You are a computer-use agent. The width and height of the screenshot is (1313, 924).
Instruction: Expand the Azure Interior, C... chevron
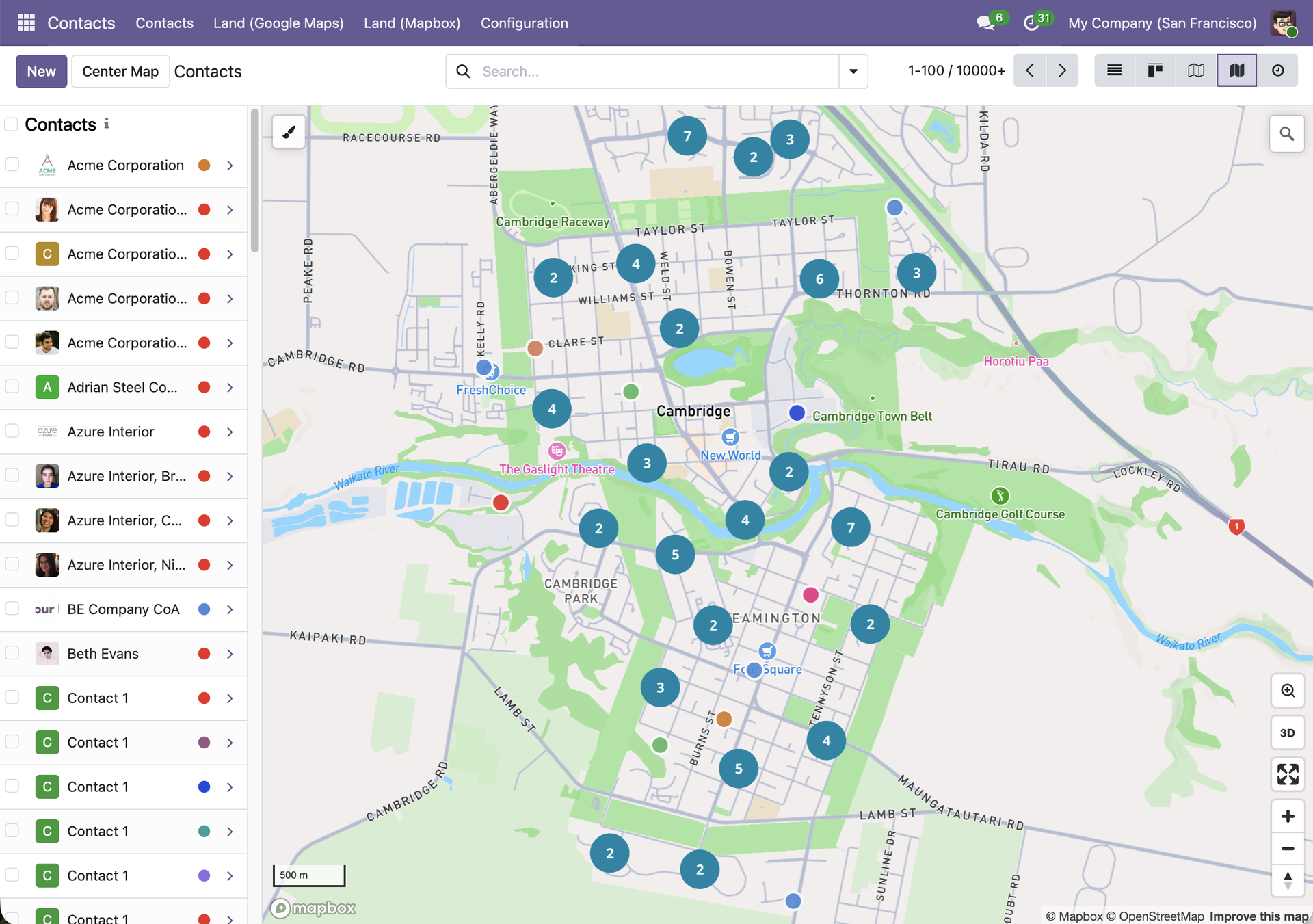[230, 521]
